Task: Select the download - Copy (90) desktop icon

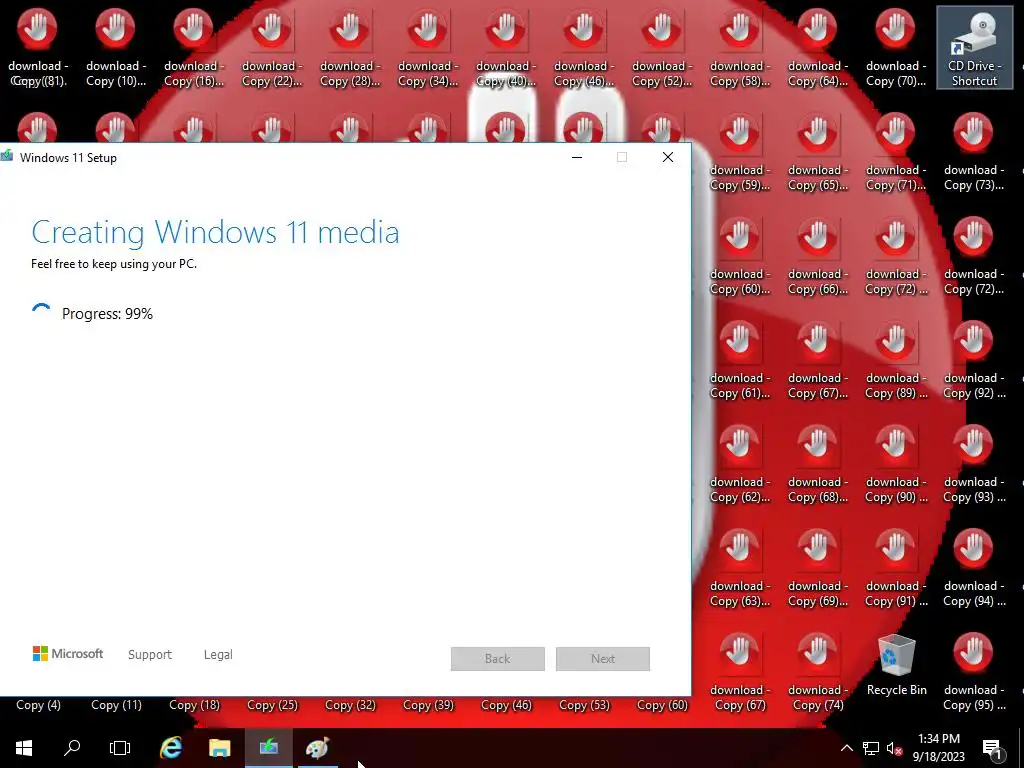Action: click(895, 463)
